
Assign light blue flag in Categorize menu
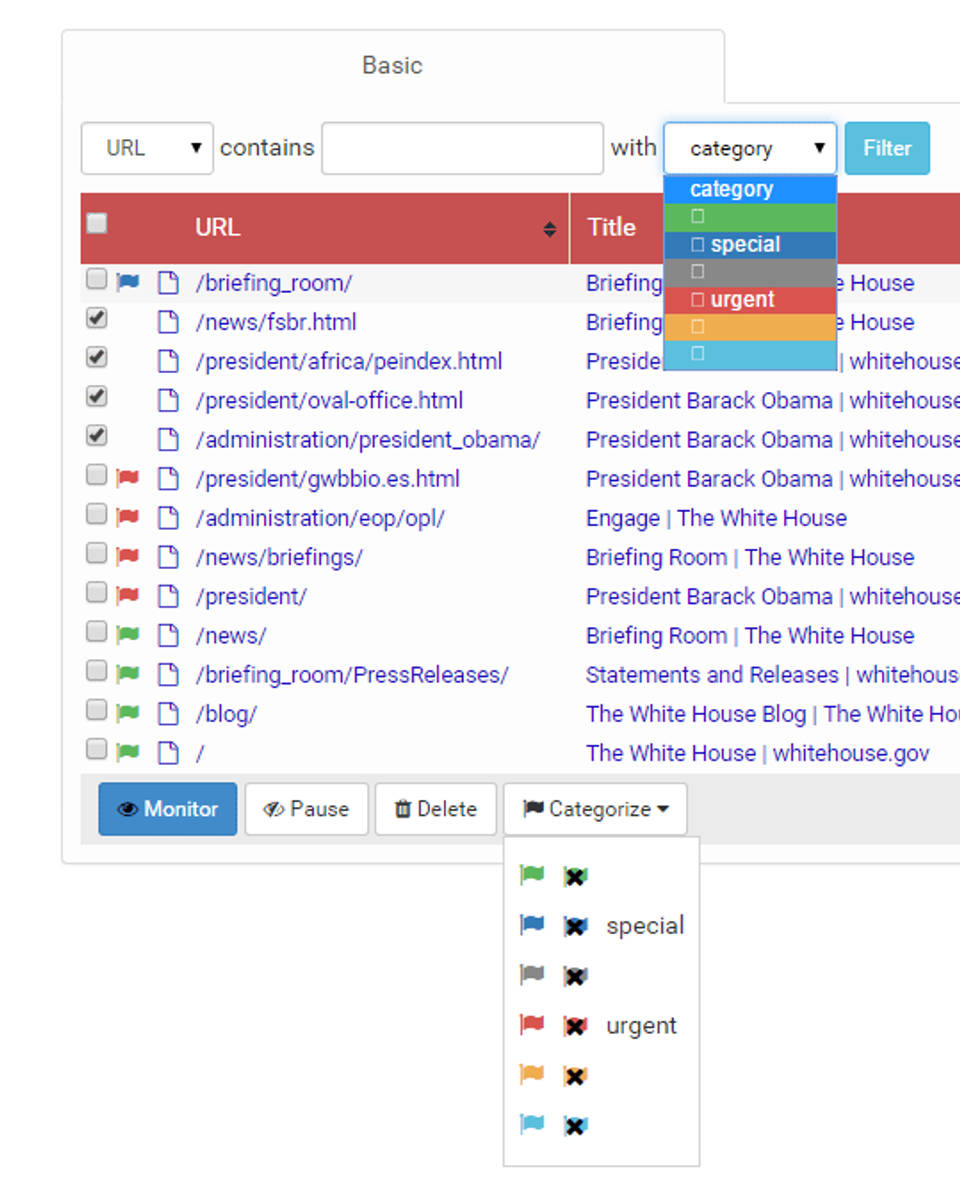pos(532,1124)
